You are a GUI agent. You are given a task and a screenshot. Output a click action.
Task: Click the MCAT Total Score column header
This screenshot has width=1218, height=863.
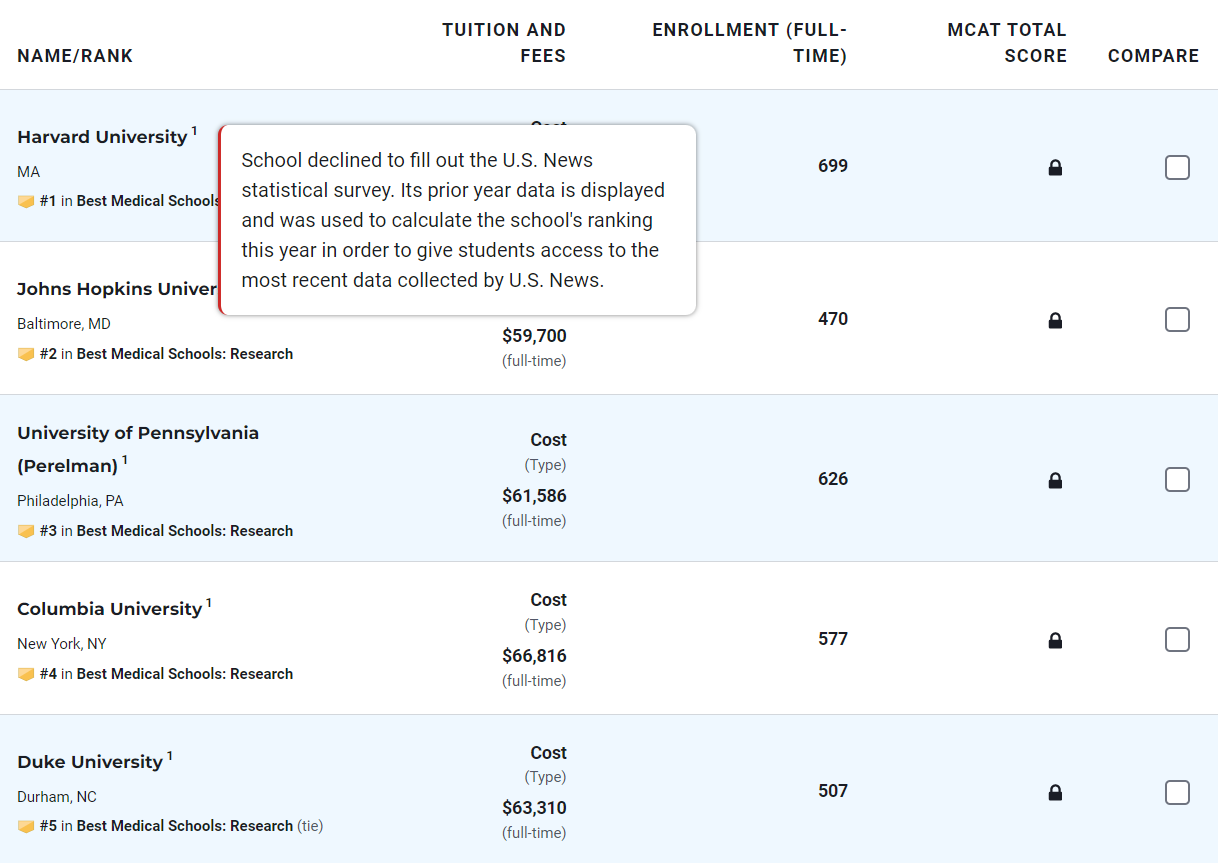coord(1006,43)
